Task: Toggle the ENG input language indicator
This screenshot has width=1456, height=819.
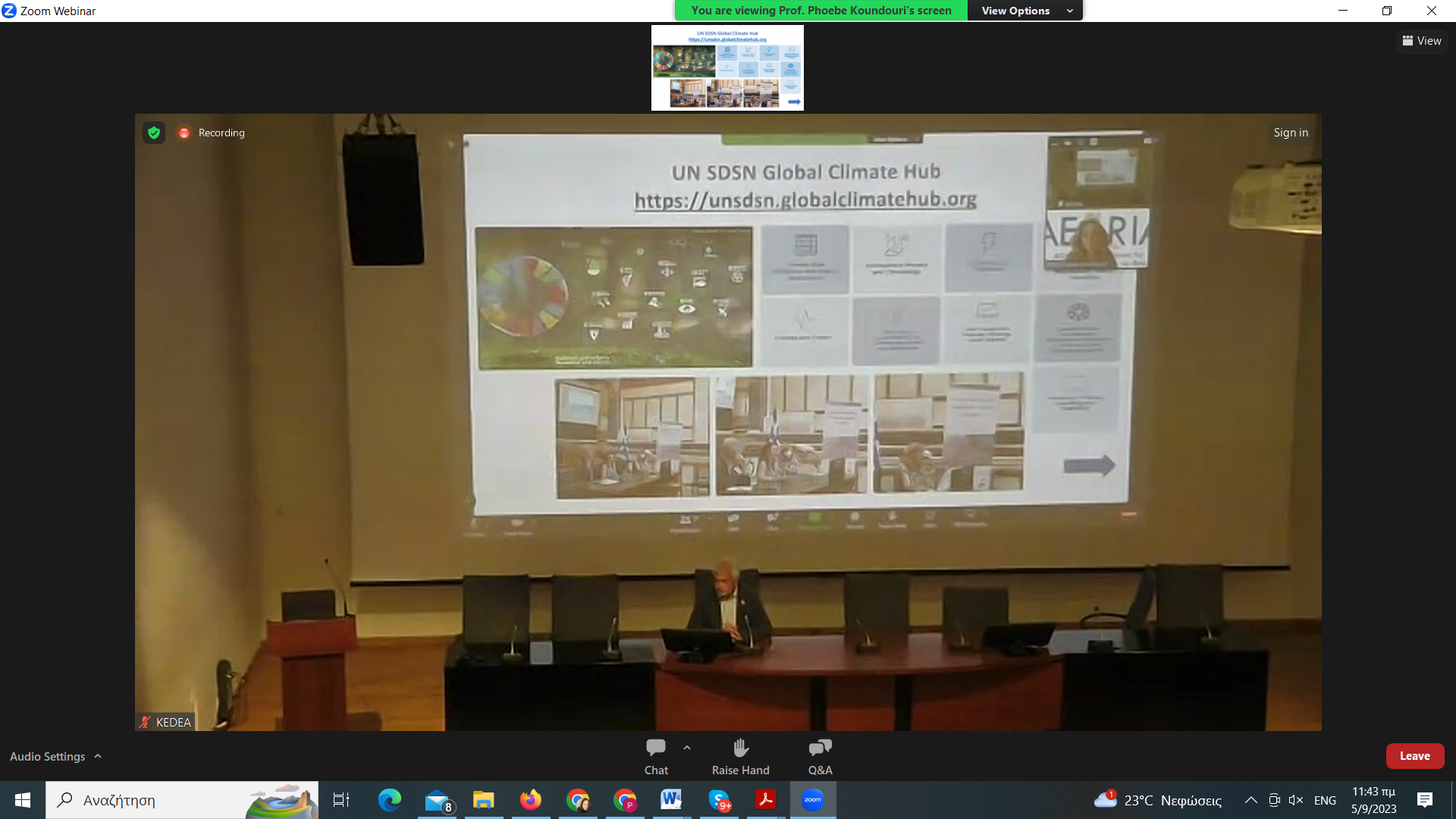Action: tap(1325, 800)
